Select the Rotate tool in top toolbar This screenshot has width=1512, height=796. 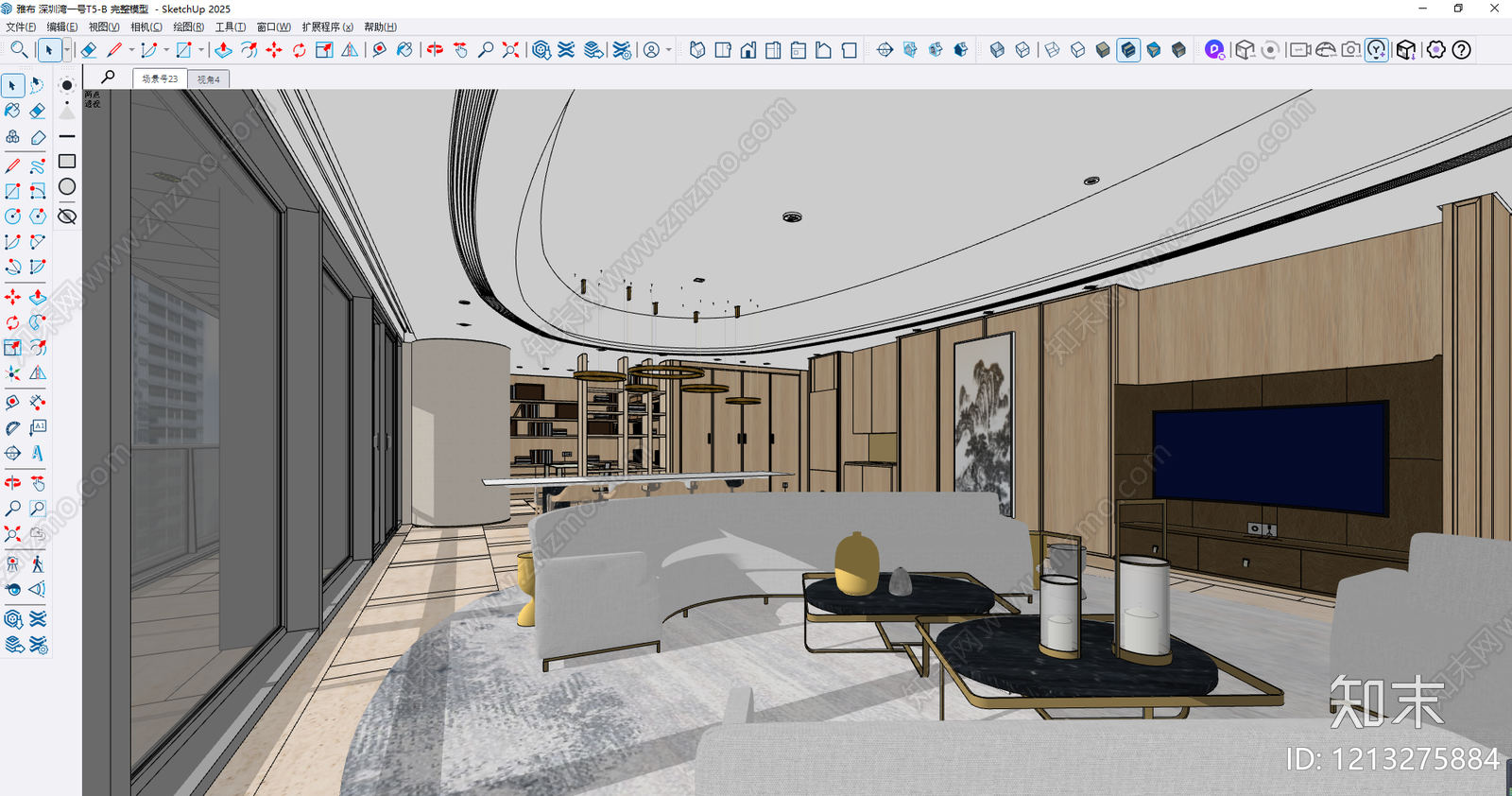300,50
